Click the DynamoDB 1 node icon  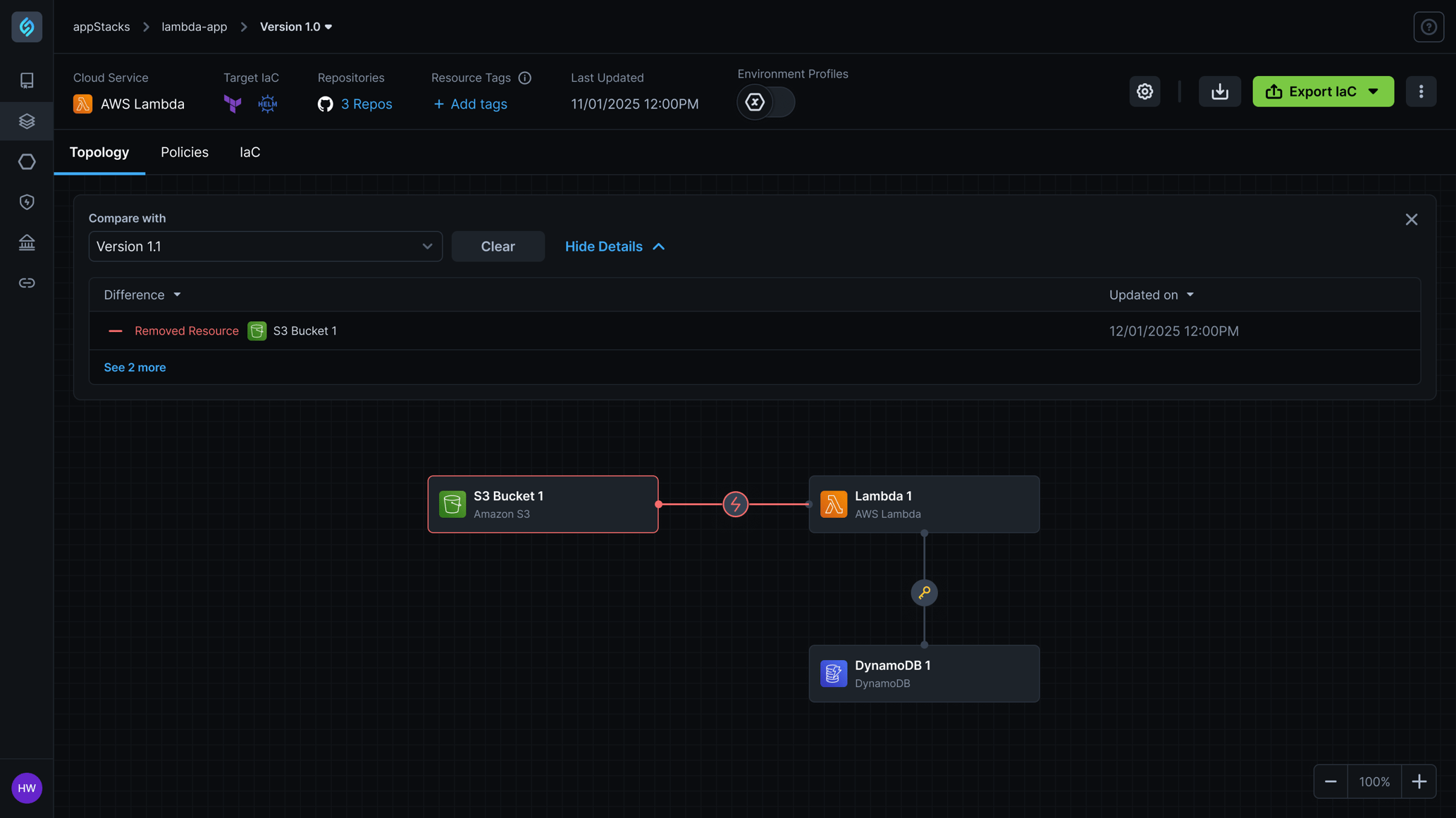[x=833, y=673]
